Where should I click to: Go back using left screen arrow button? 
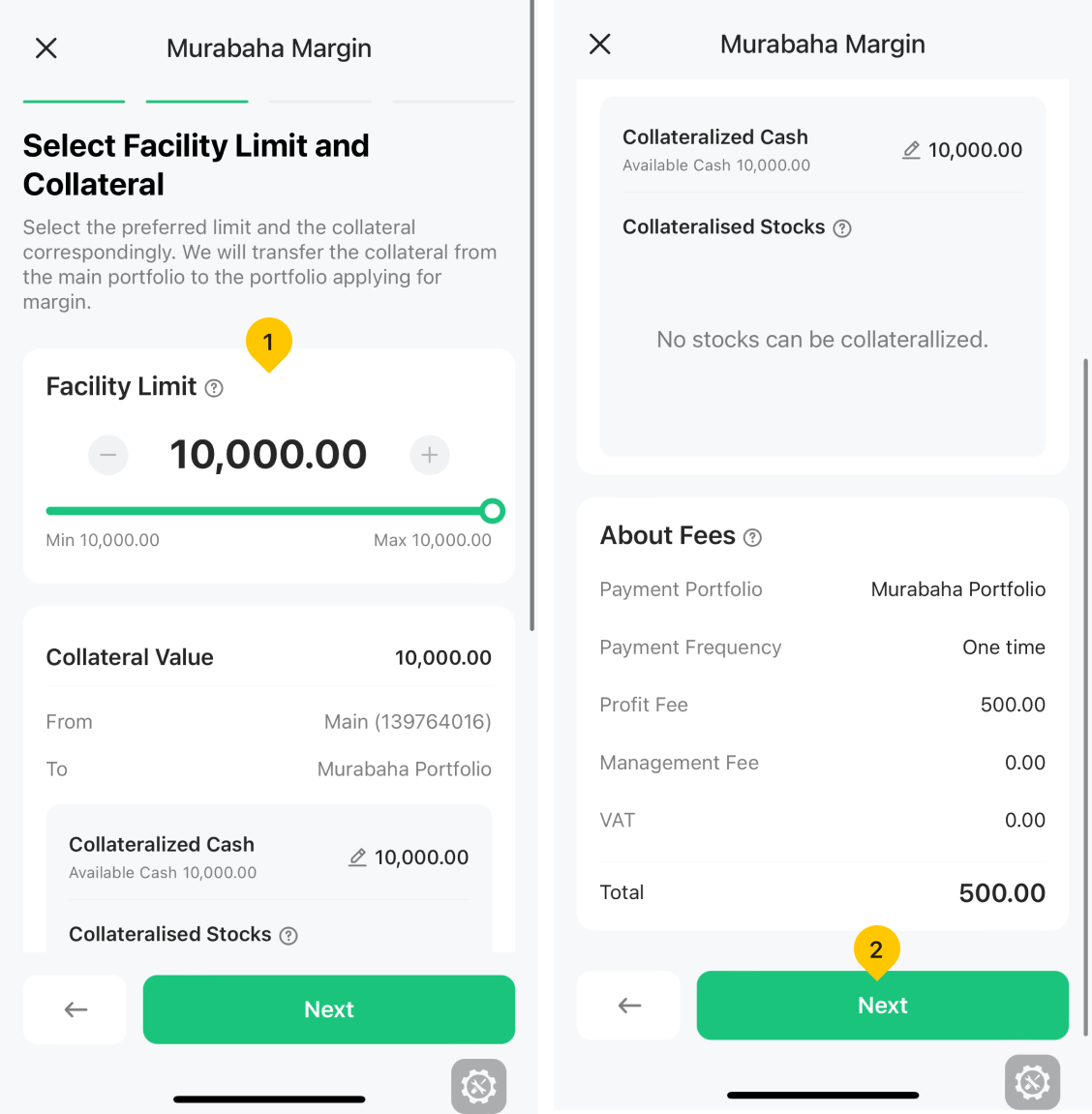[x=75, y=1009]
